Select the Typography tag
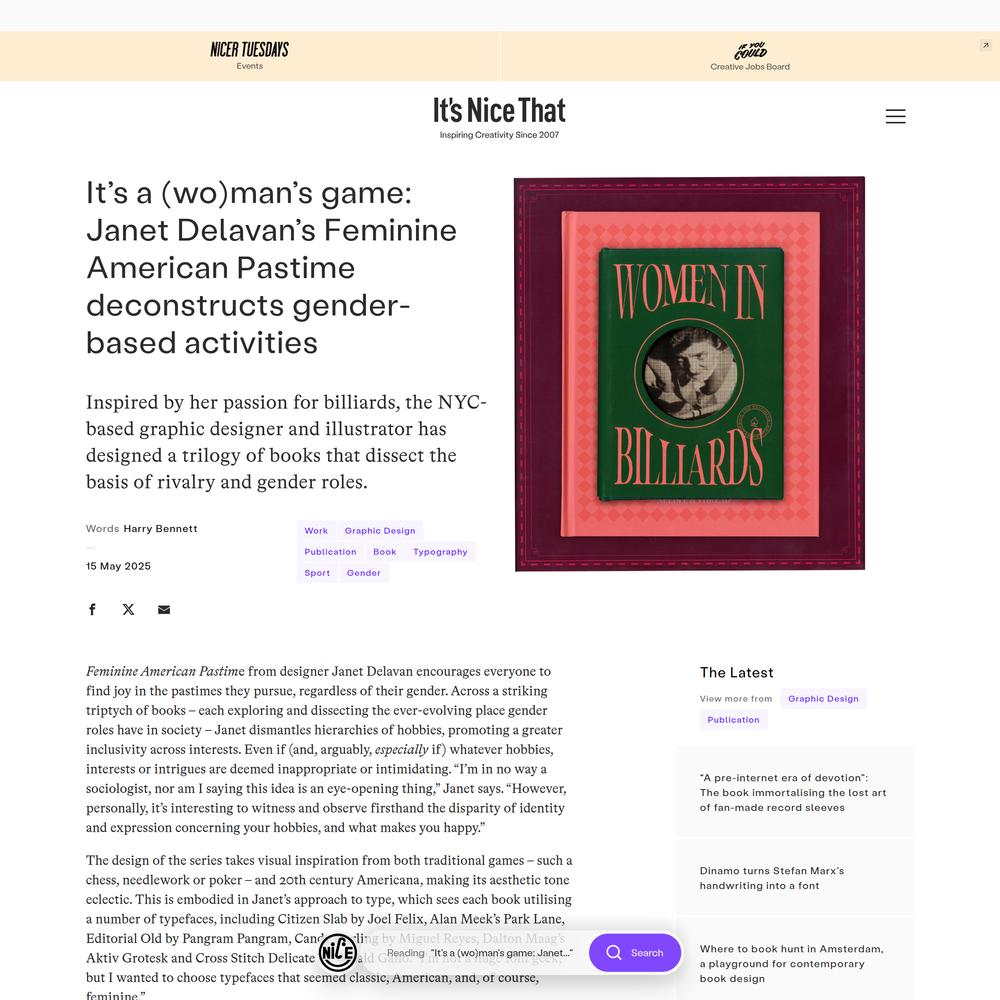Screen dimensions: 1000x1000 coord(440,552)
